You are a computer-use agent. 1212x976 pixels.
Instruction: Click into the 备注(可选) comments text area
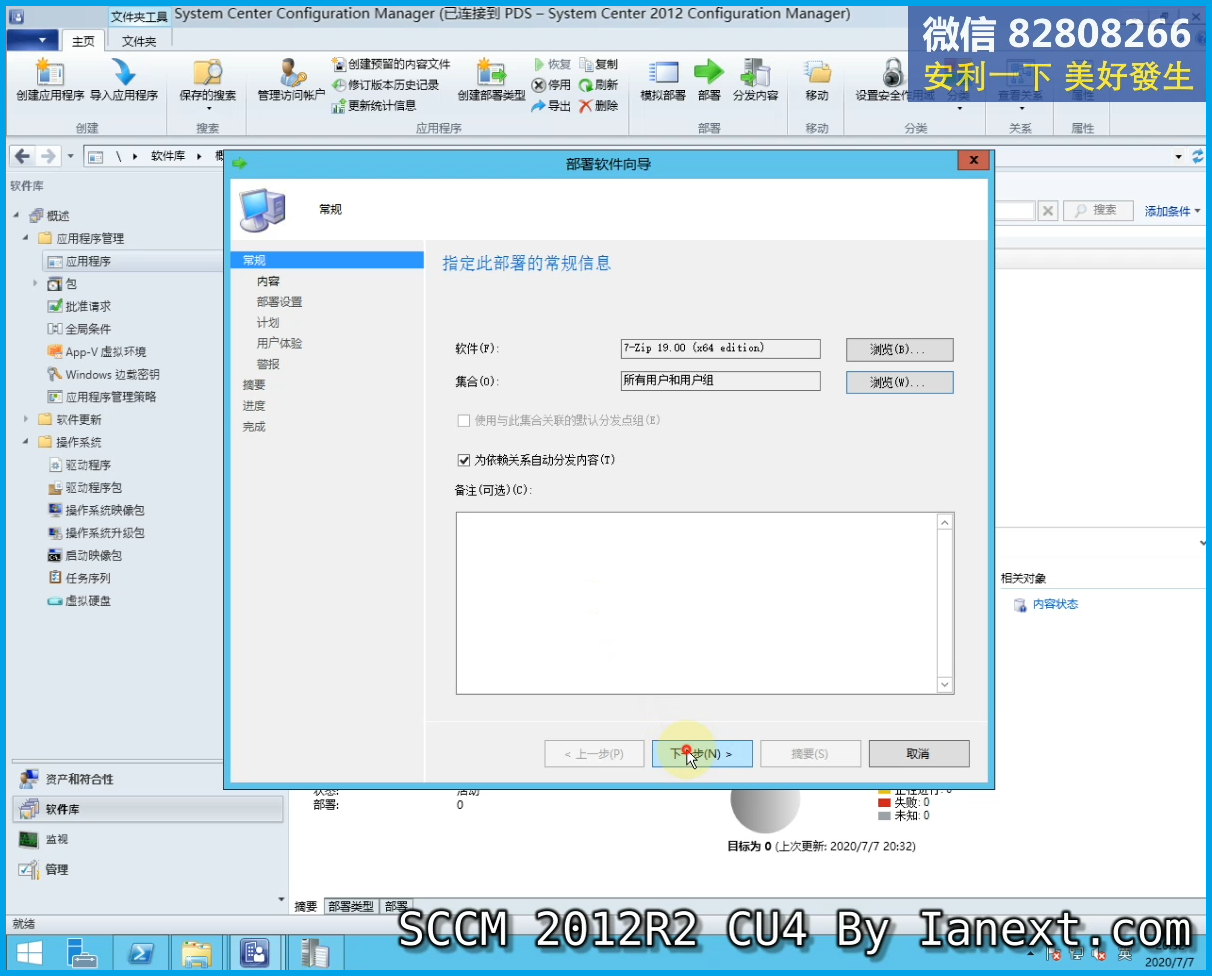[x=697, y=603]
